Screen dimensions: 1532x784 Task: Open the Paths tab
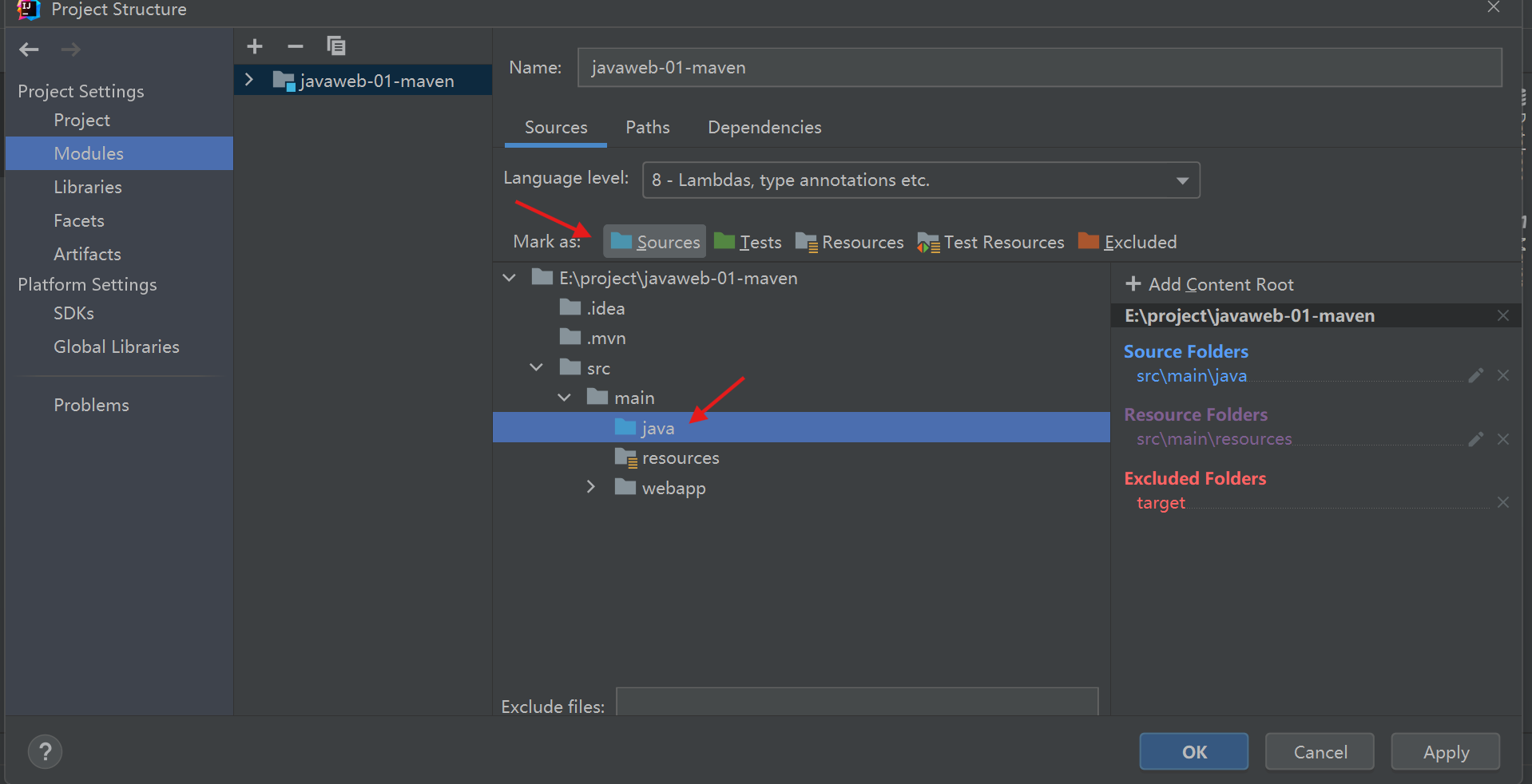(x=647, y=128)
